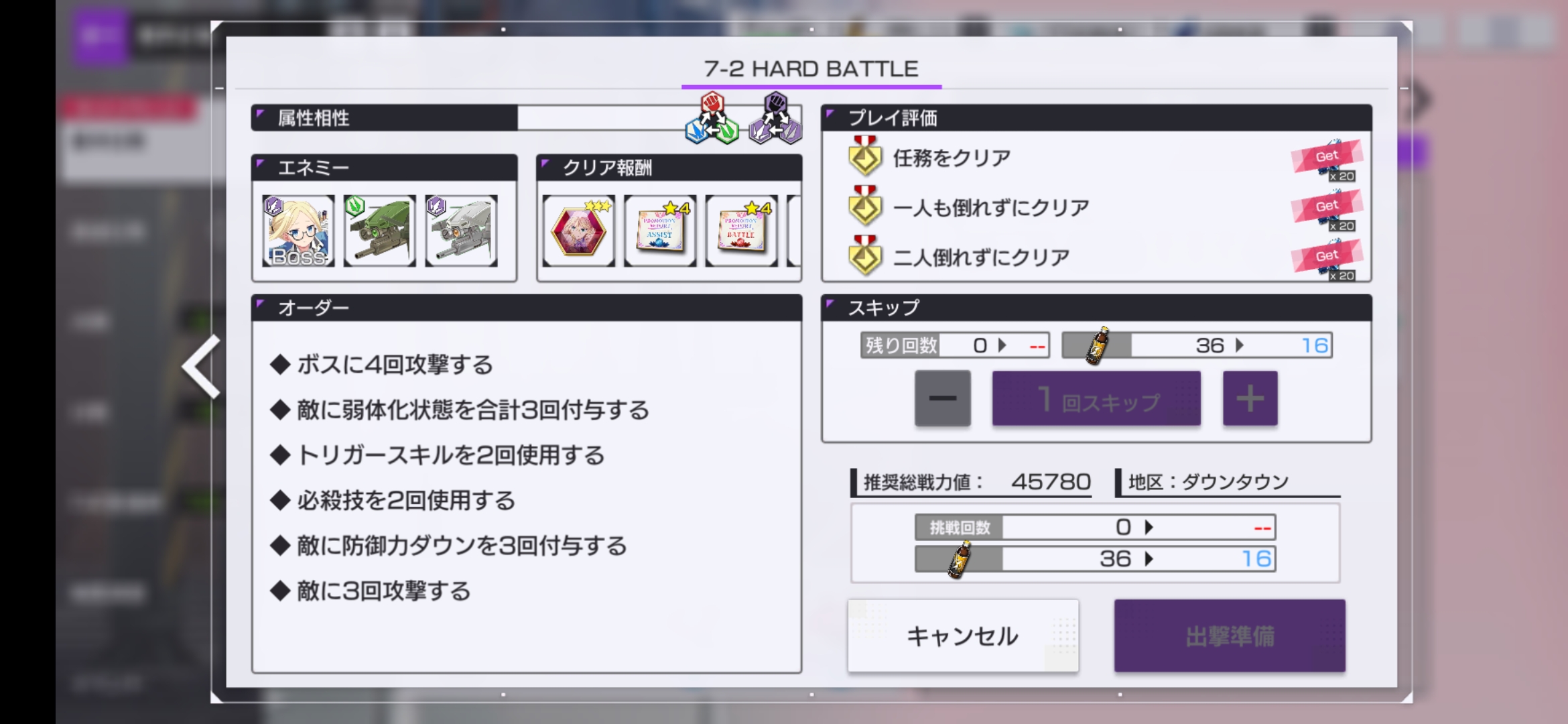Tap the 二人倒れずにクリア Get reward badge

click(1327, 259)
